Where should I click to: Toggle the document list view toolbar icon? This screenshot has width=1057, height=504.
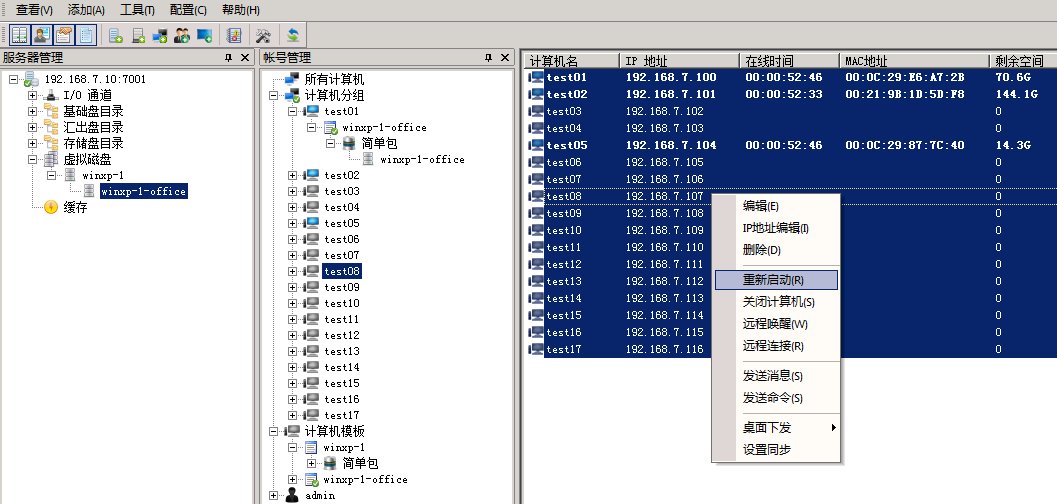coord(86,35)
